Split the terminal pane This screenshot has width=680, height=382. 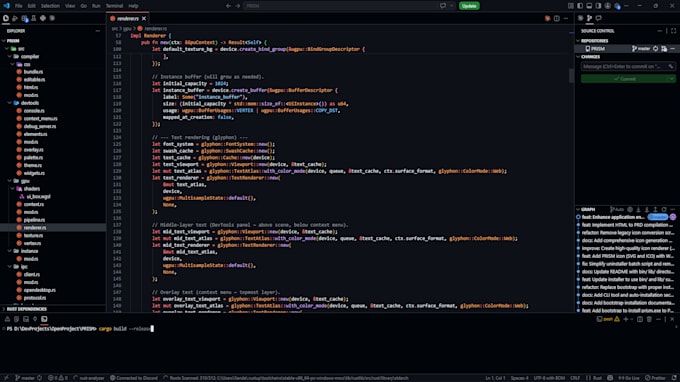(x=640, y=319)
